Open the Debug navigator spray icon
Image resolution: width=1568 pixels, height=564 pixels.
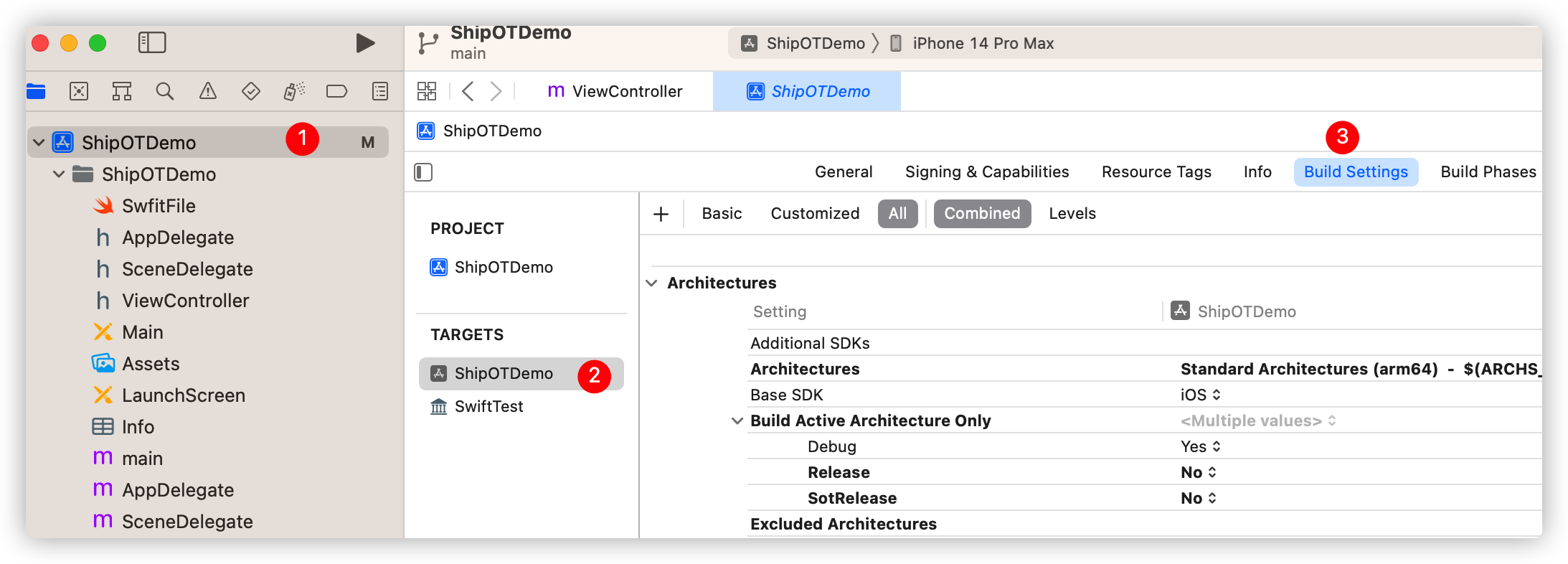294,91
